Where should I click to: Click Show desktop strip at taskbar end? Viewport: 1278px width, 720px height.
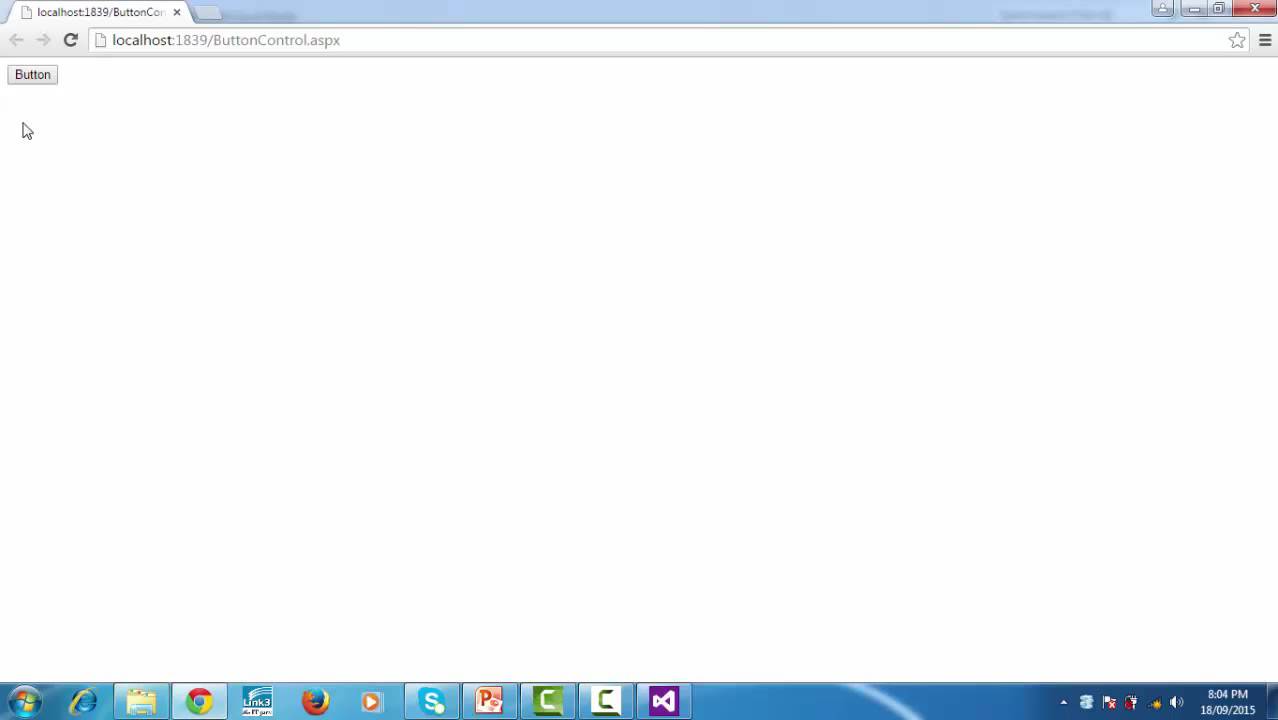1271,702
